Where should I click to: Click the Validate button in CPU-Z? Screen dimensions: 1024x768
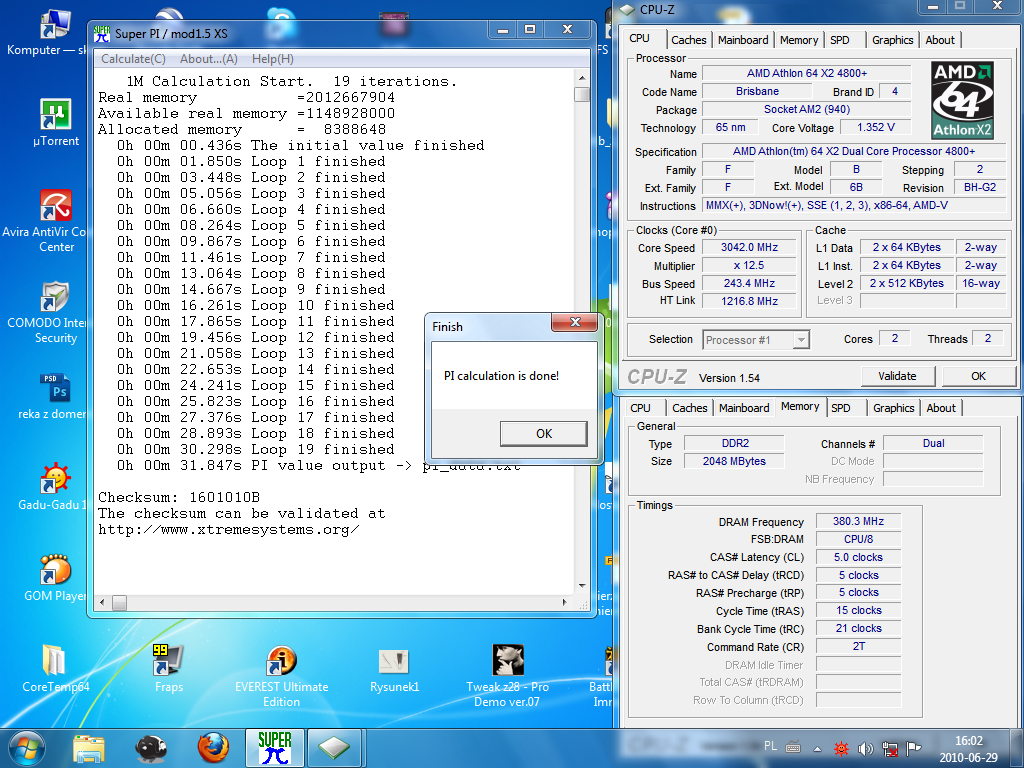click(x=897, y=376)
